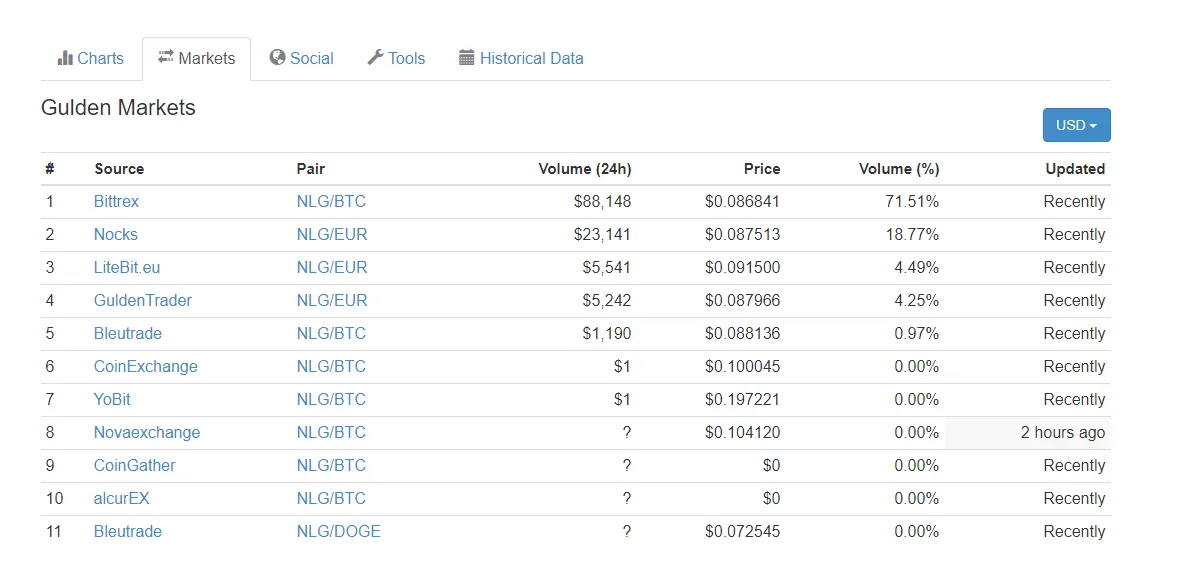Click the globe icon beside Social
This screenshot has height=579, width=1183.
pos(277,57)
